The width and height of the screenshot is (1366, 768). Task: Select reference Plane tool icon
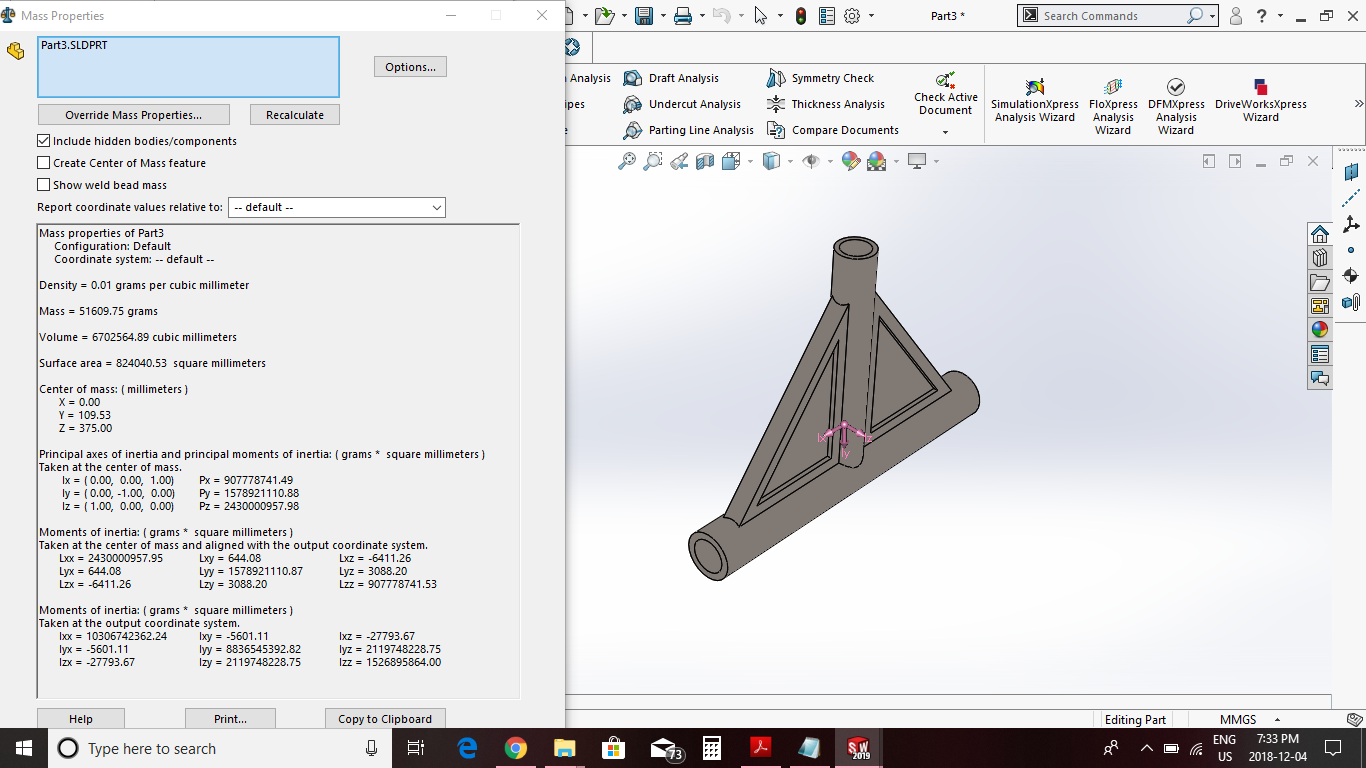(1351, 172)
